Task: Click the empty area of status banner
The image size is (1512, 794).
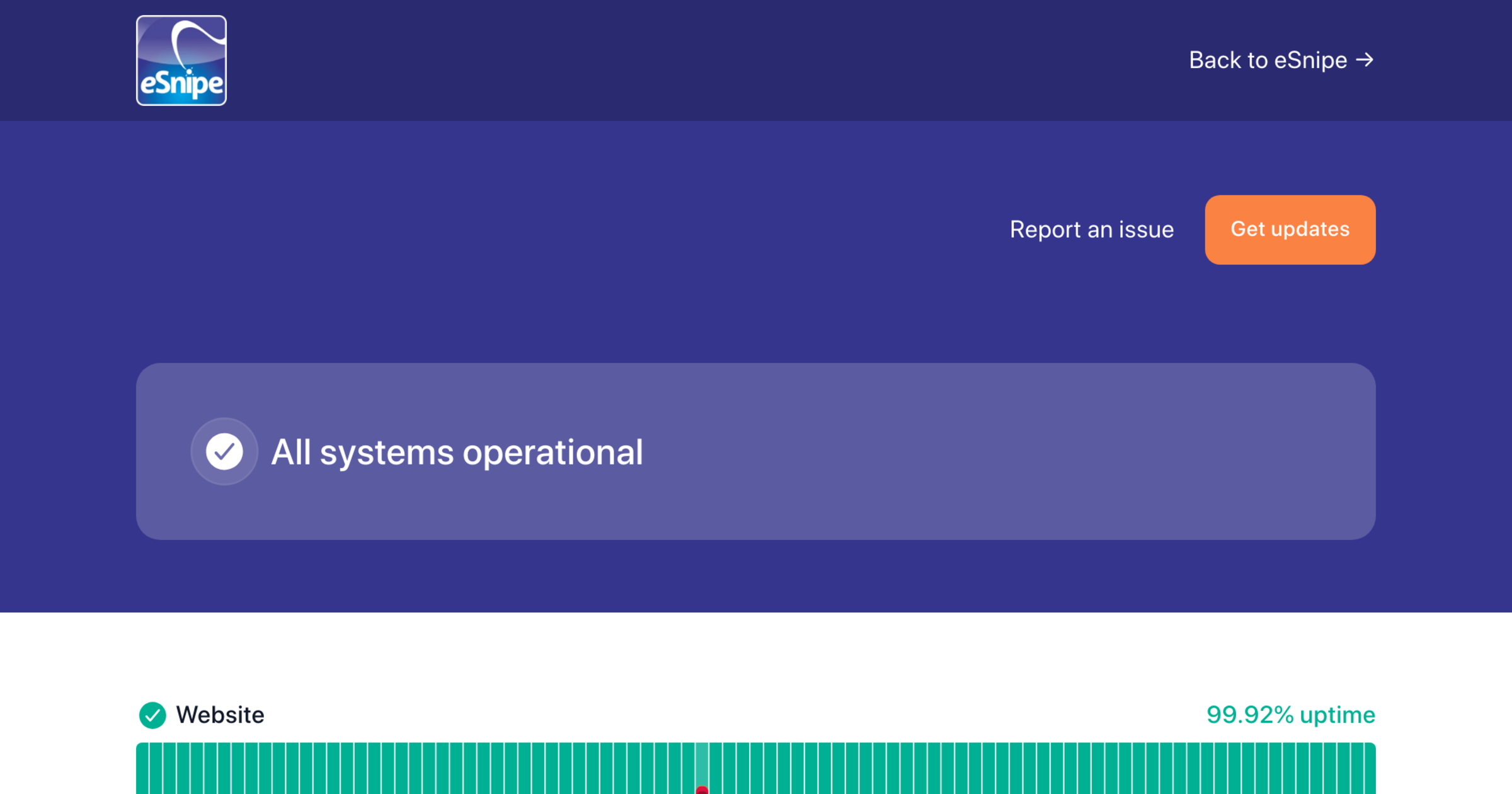Action: coord(1008,451)
